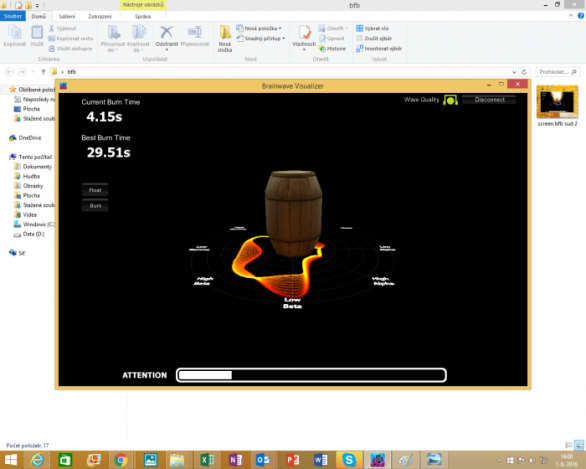Open the Správa ribbon tab
Image resolution: width=586 pixels, height=469 pixels.
[142, 16]
